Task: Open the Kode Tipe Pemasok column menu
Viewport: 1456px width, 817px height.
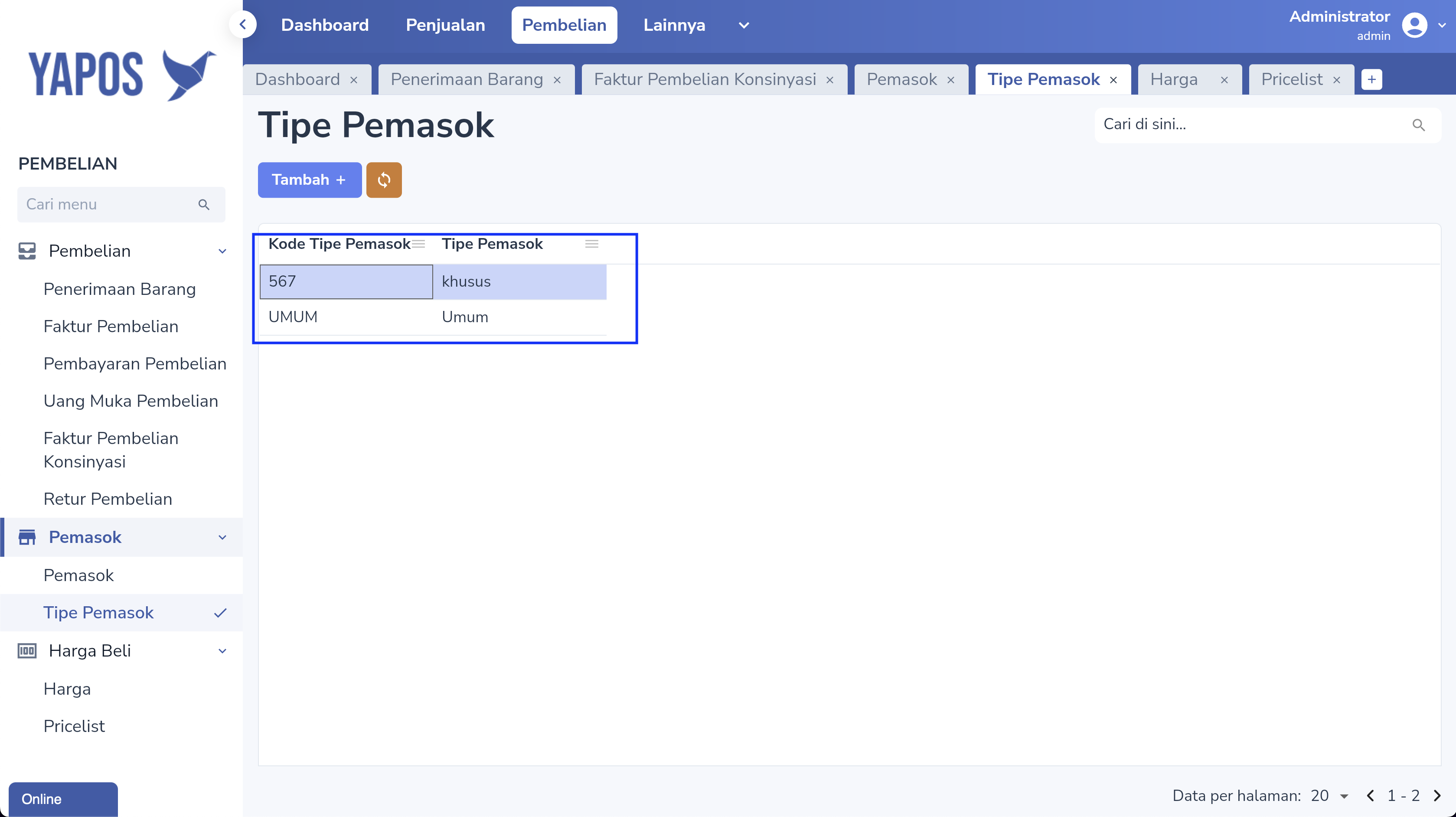Action: coord(418,244)
